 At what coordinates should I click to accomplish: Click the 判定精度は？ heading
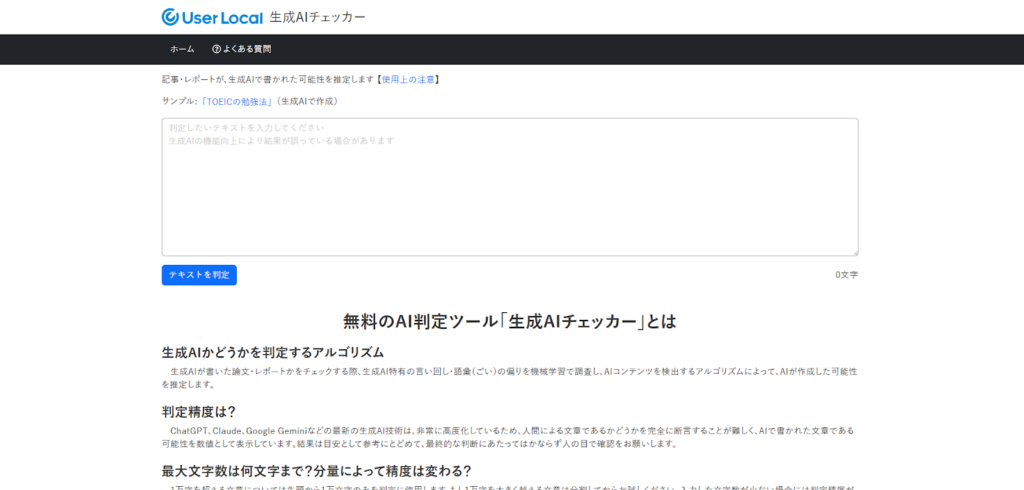(x=199, y=411)
